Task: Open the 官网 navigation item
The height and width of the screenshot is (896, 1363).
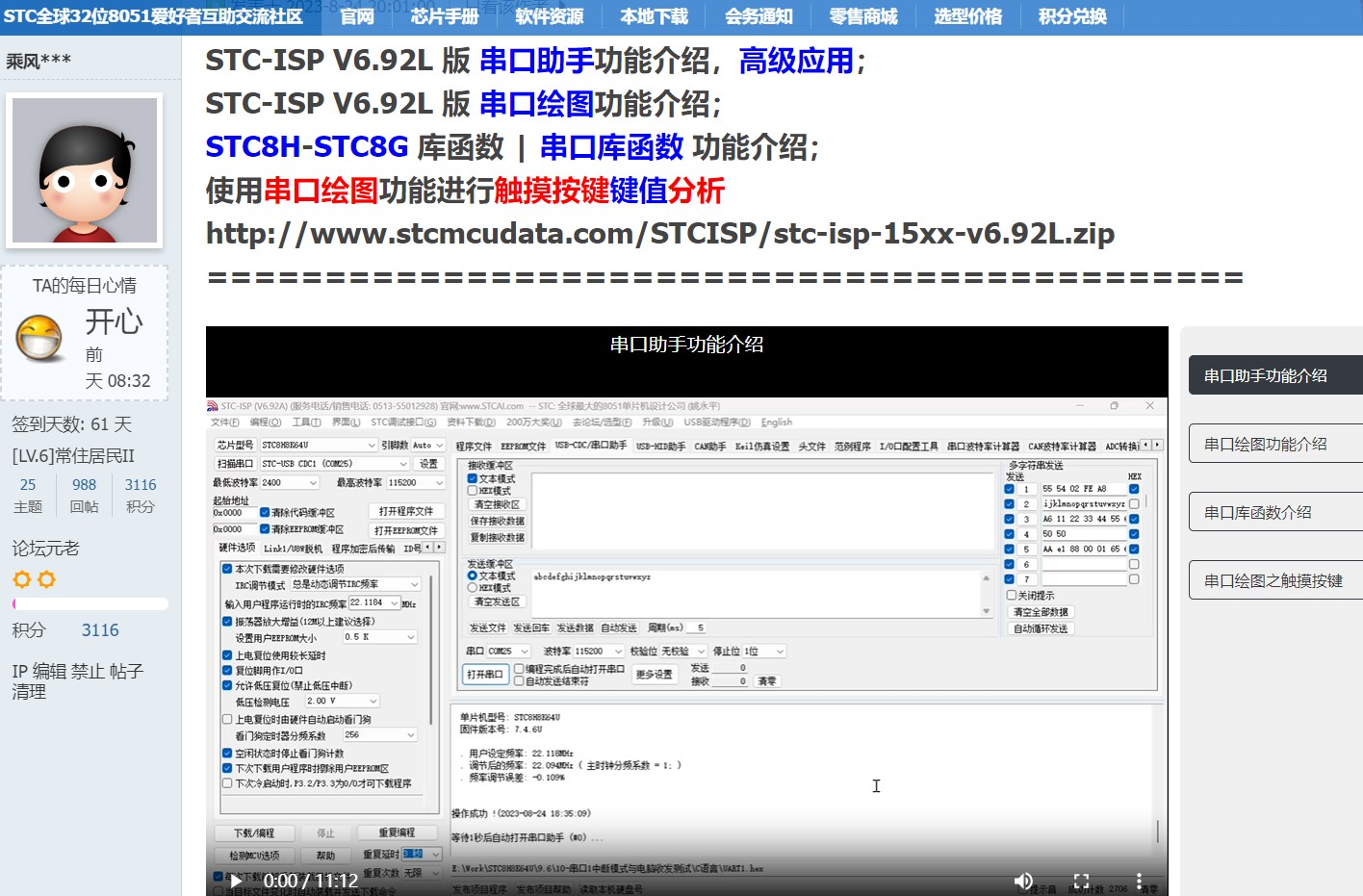Action: [357, 16]
